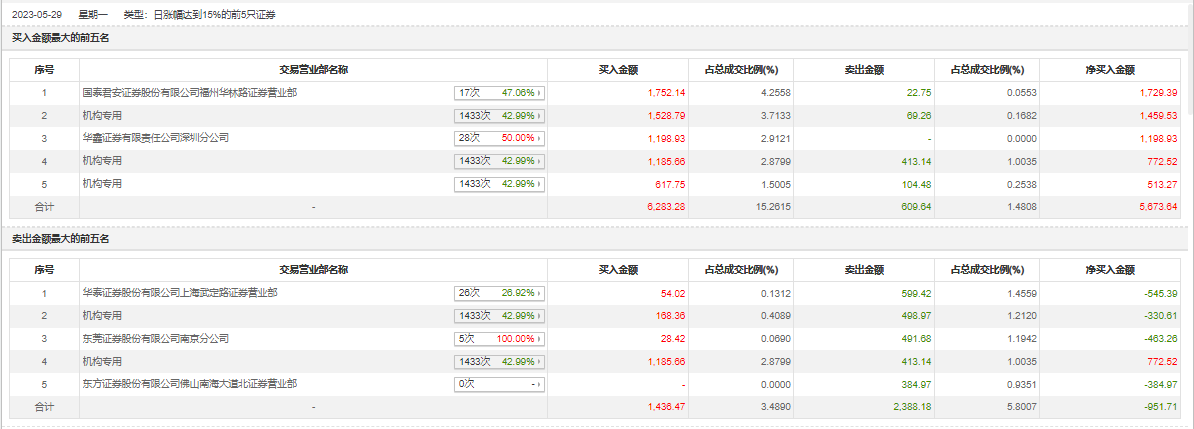The image size is (1194, 429).
Task: Open the 5次 100.00% stats dropdown
Action: (499, 339)
